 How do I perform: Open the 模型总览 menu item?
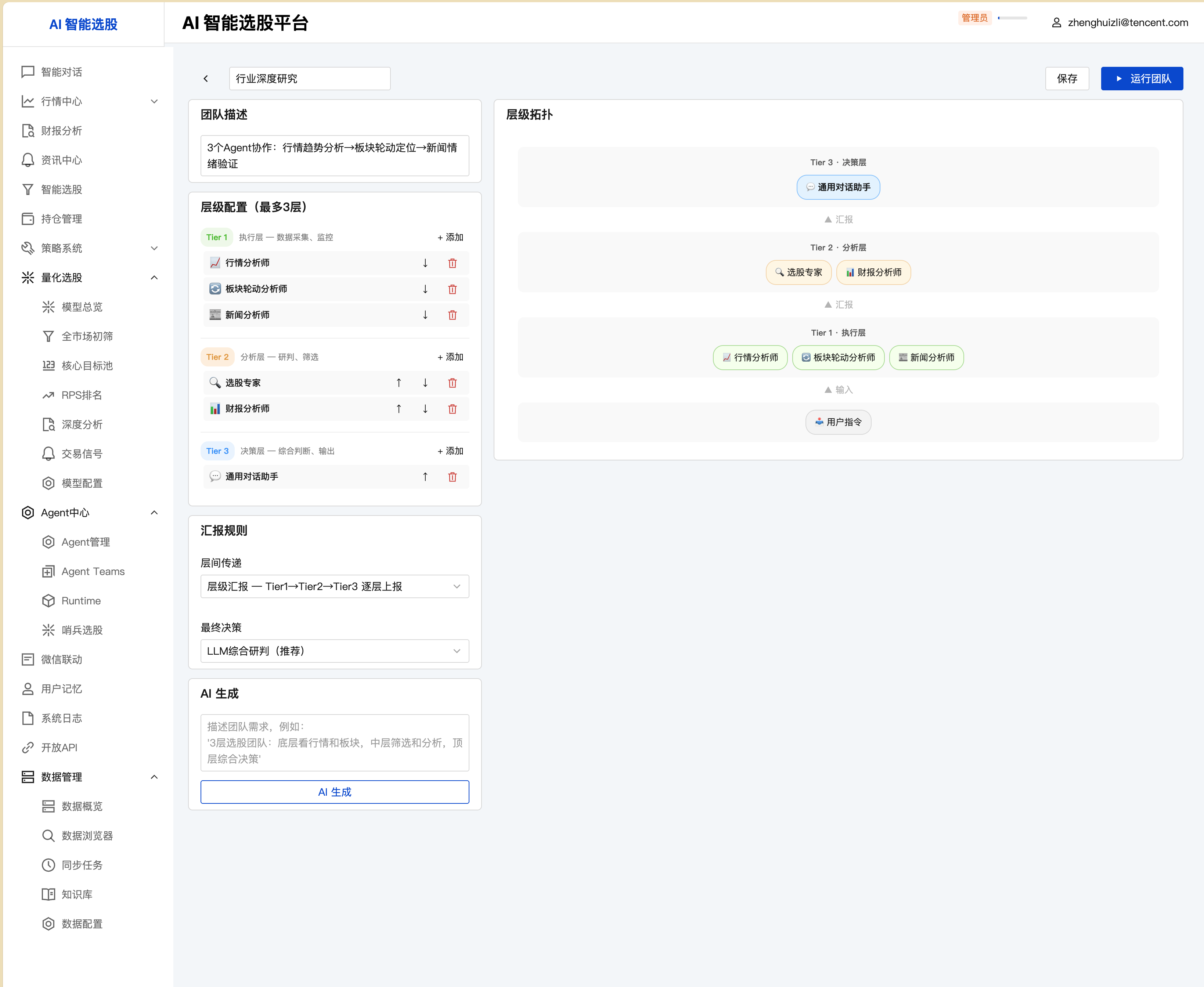pyautogui.click(x=88, y=307)
